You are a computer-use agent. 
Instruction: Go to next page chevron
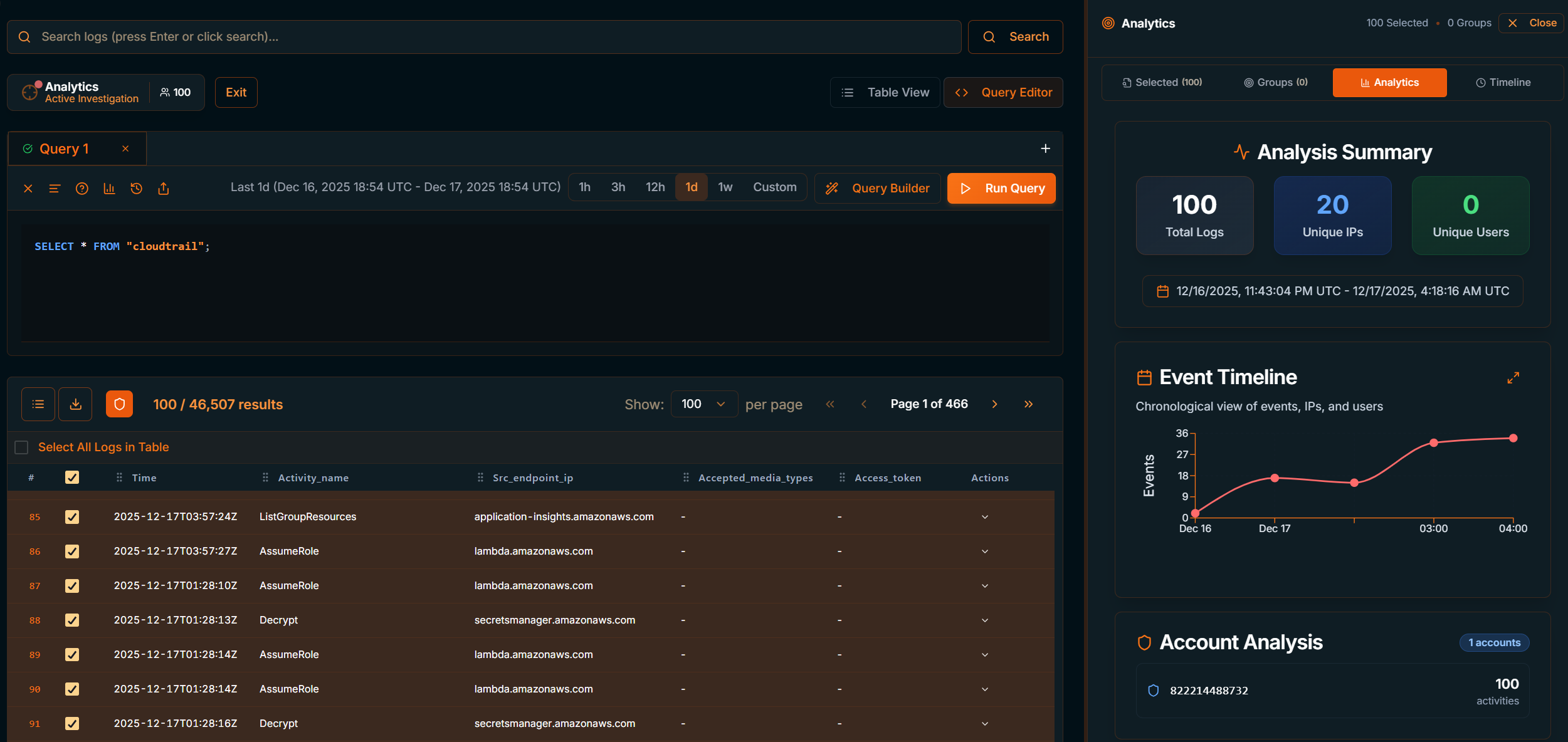pos(994,404)
